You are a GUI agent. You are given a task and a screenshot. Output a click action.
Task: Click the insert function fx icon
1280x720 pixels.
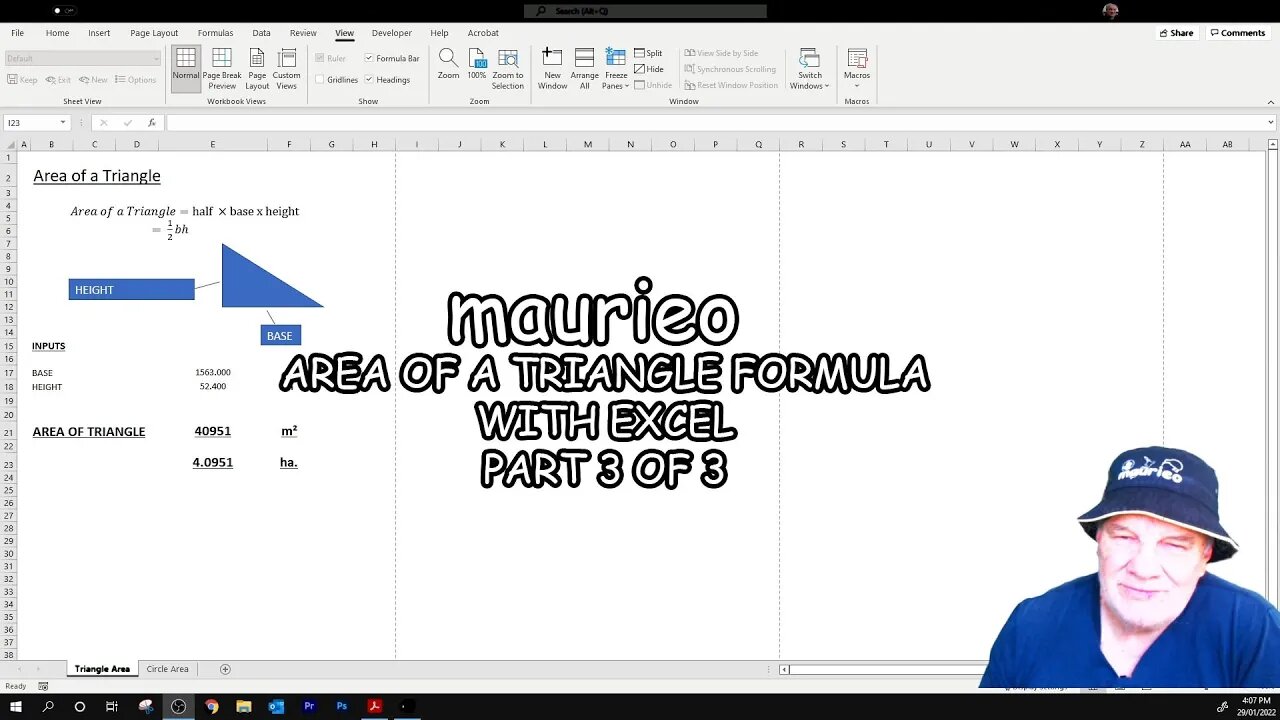pyautogui.click(x=152, y=123)
